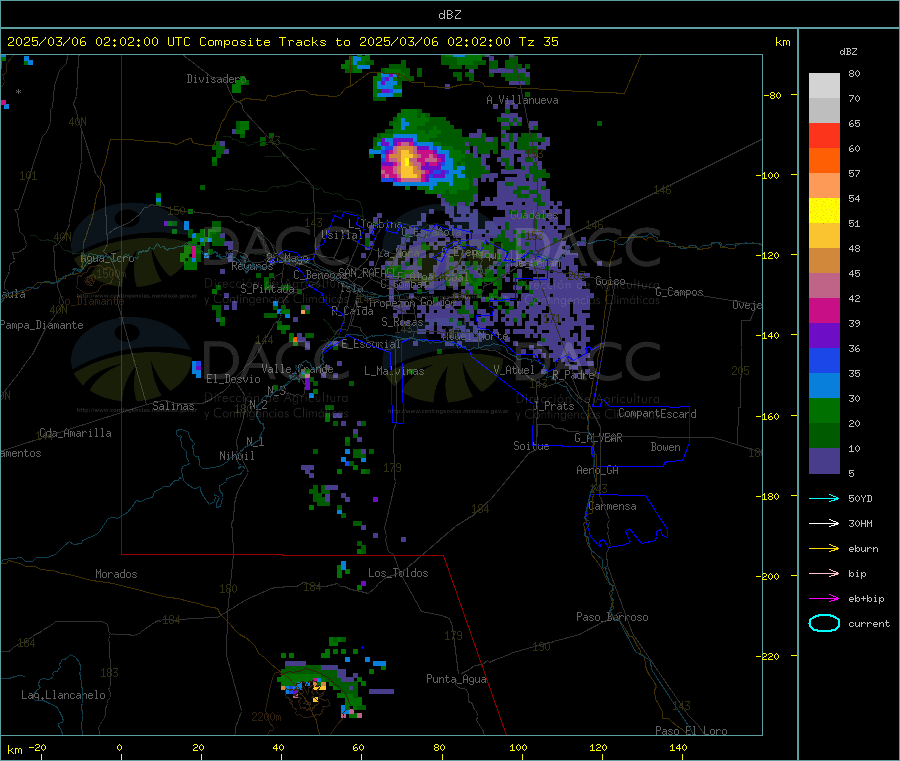
Task: Click the Paso_Barroso map label
Action: 612,617
